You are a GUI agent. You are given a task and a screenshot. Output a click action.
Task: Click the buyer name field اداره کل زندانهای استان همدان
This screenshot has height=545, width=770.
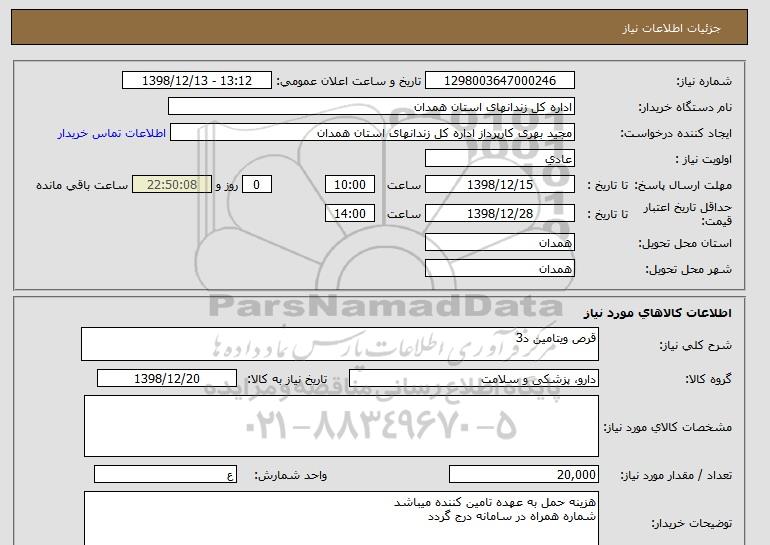[371, 107]
